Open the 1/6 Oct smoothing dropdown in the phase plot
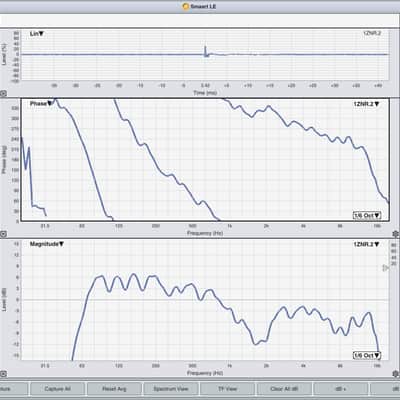Viewport: 400px width, 400px height. [367, 215]
